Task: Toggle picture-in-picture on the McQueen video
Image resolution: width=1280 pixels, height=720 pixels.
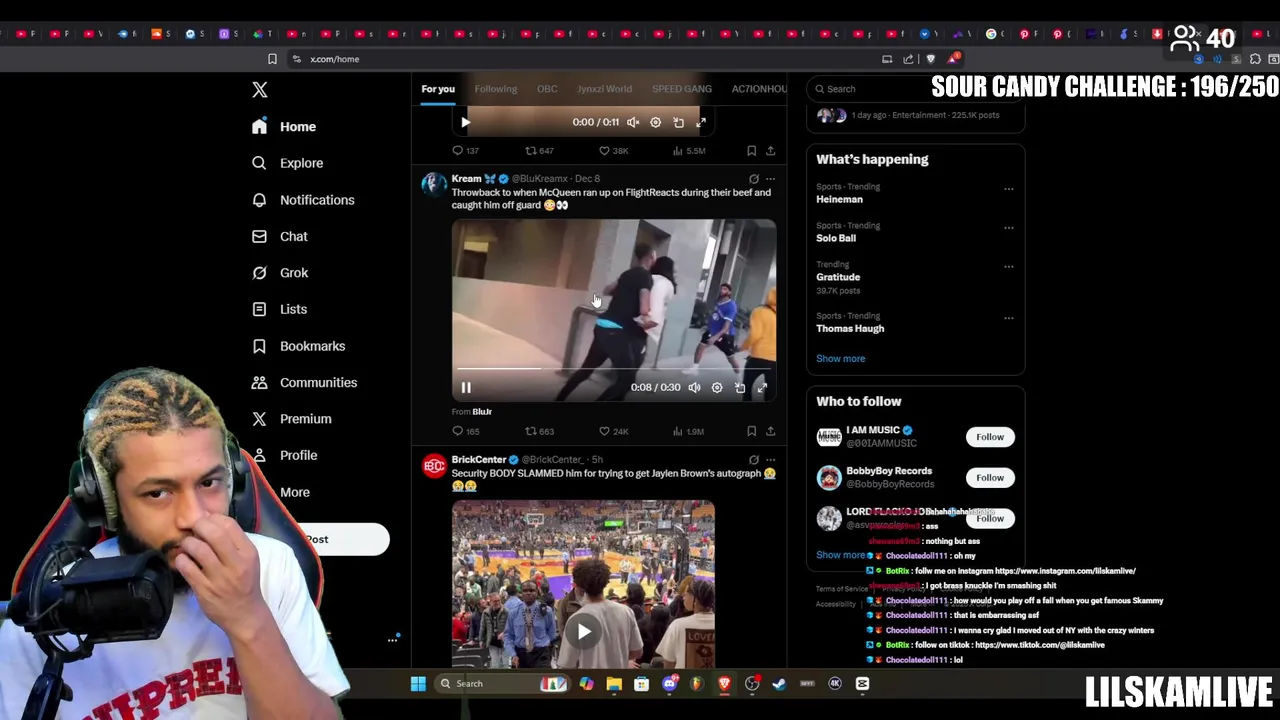Action: [x=740, y=387]
